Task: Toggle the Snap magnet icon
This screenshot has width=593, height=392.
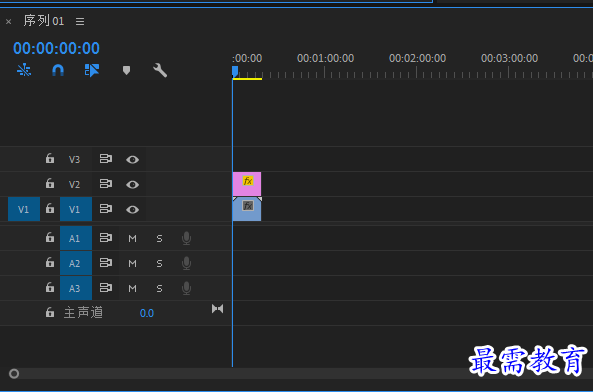Action: [x=57, y=70]
